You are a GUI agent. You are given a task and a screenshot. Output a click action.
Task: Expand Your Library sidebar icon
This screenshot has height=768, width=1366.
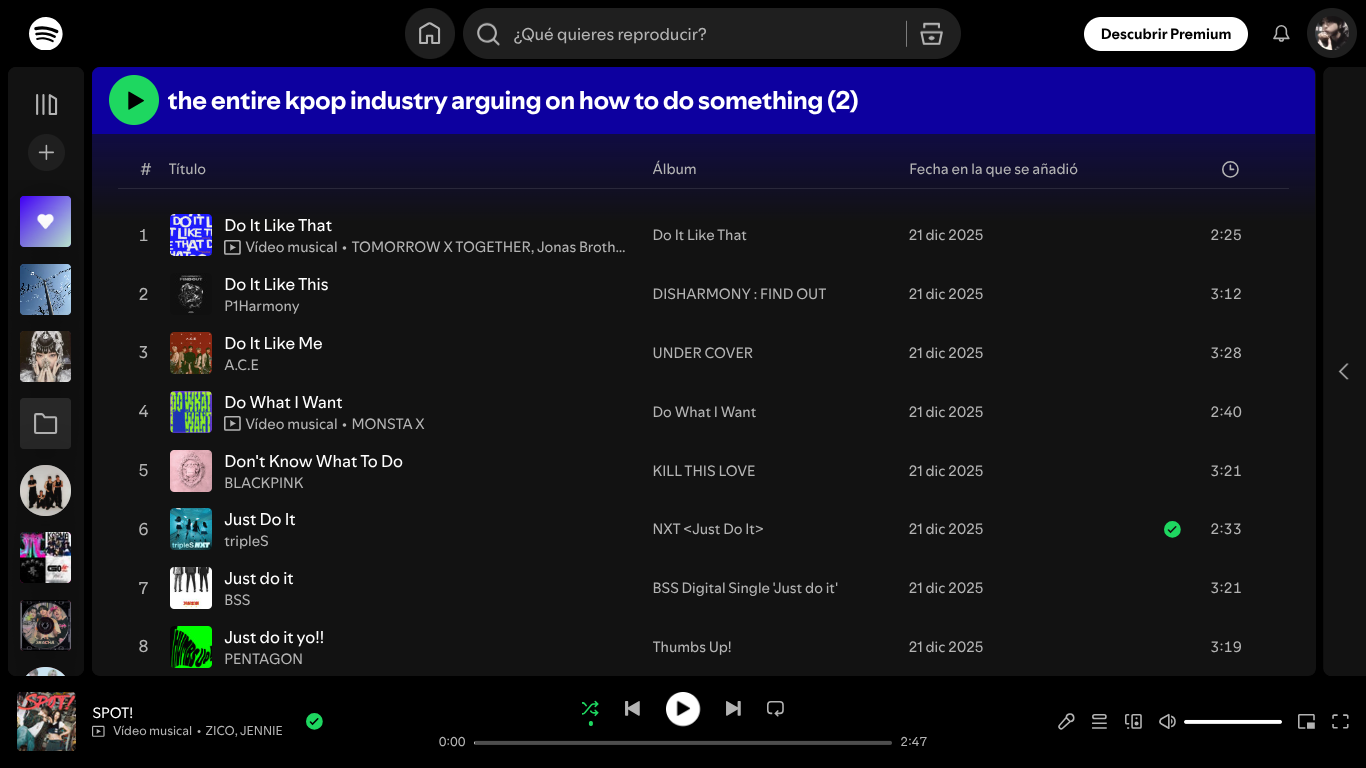click(x=46, y=104)
